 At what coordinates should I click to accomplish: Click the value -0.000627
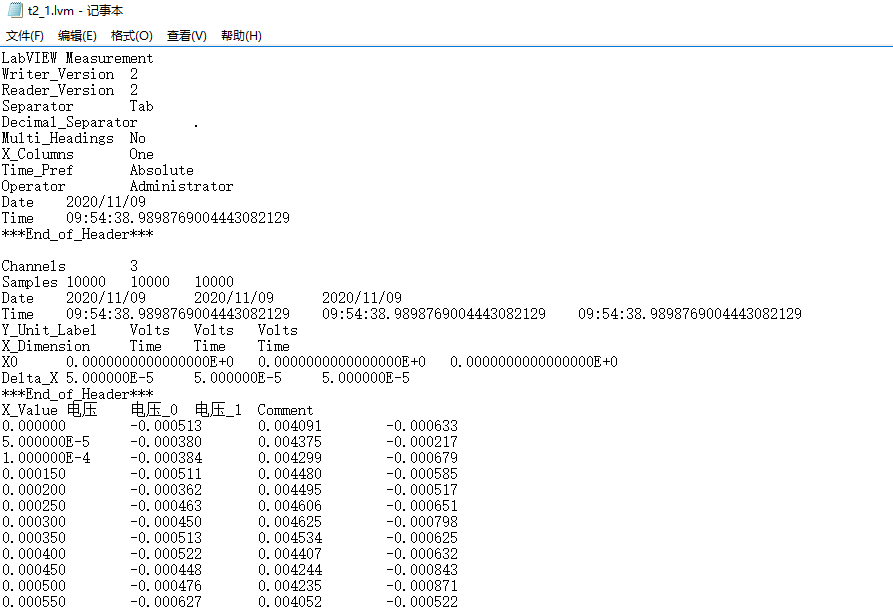(166, 601)
